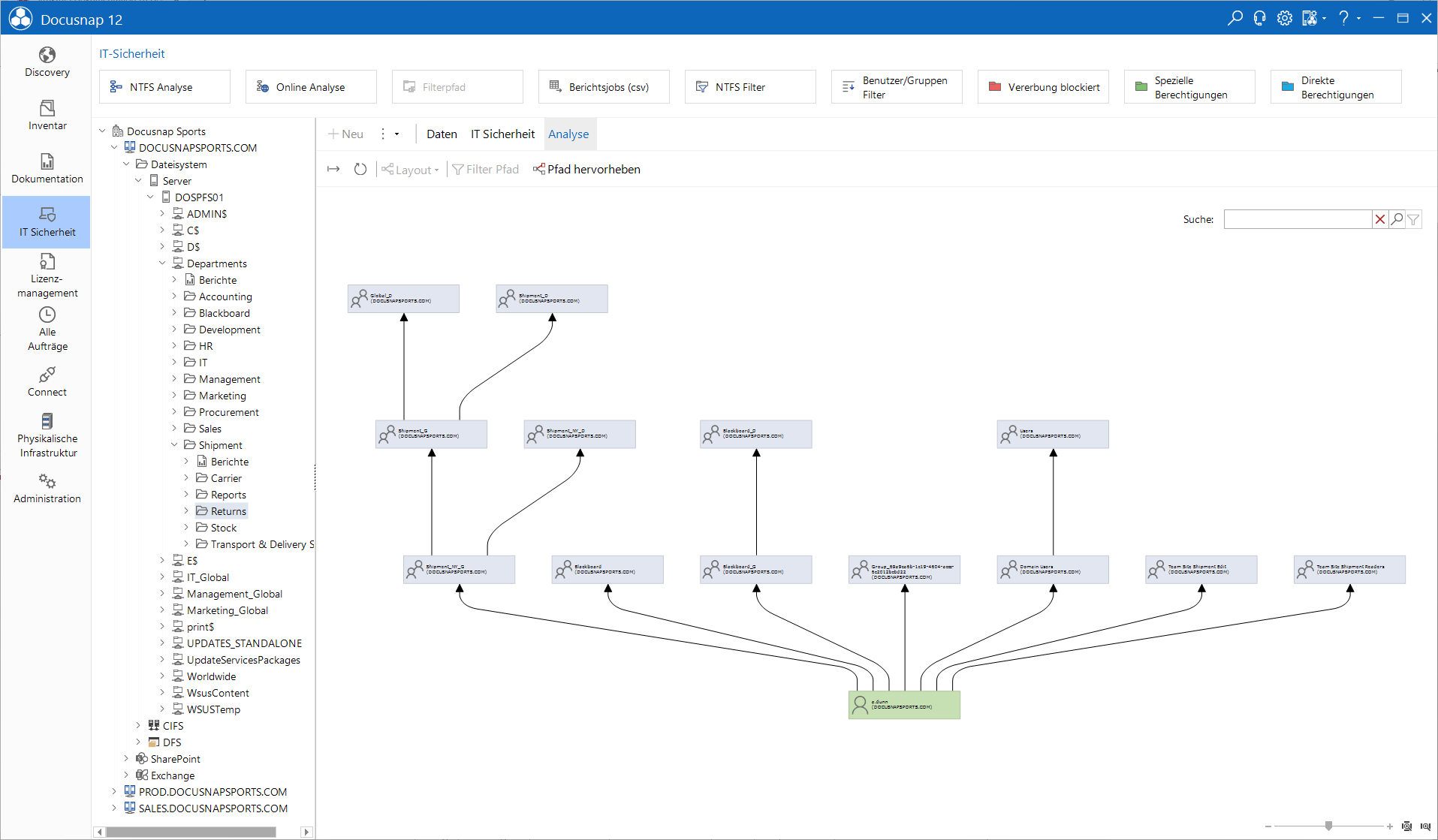Open the Inventar sidebar section
Viewport: 1438px width, 840px height.
[x=47, y=116]
